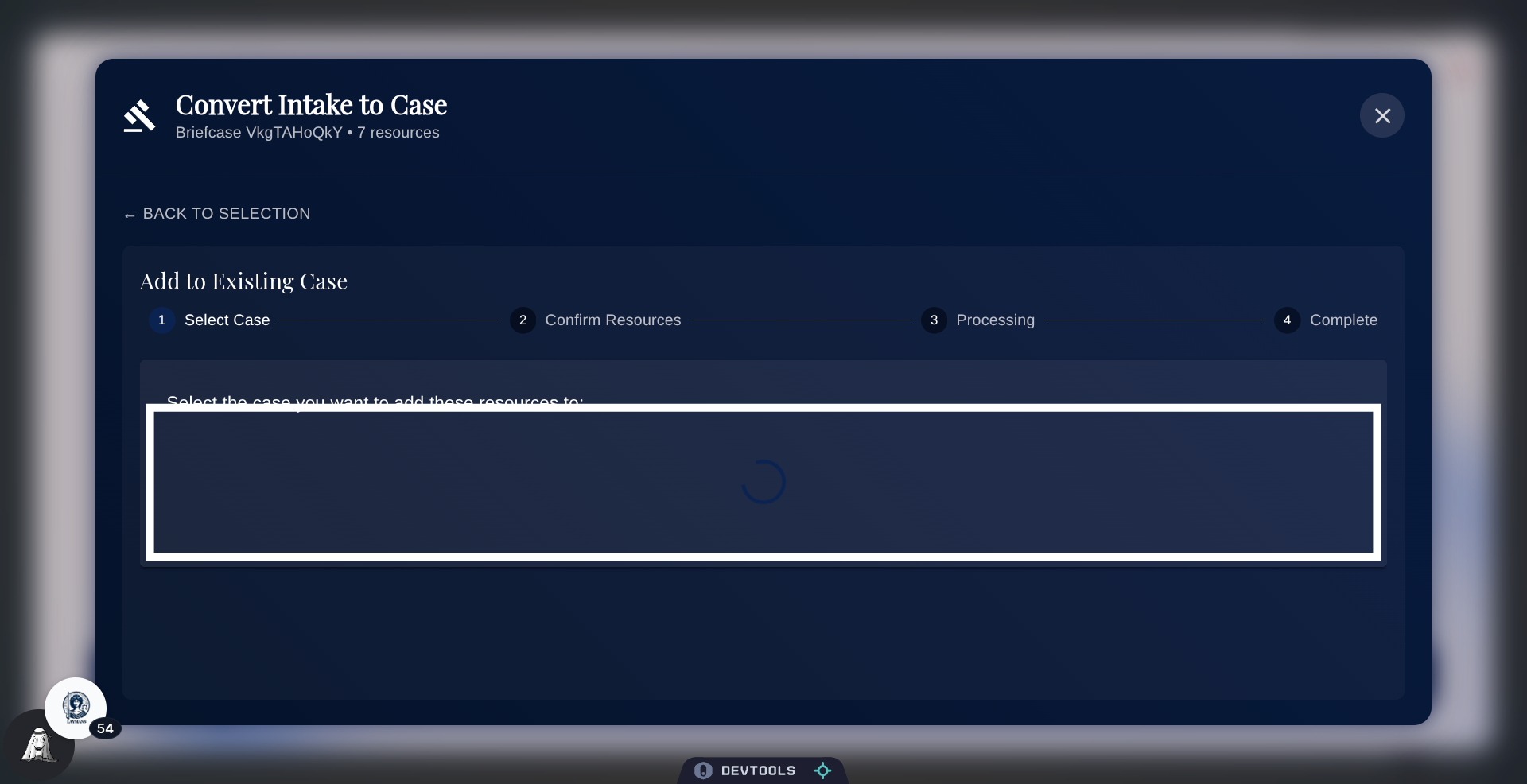Click the loading spinner in the case list

763,482
